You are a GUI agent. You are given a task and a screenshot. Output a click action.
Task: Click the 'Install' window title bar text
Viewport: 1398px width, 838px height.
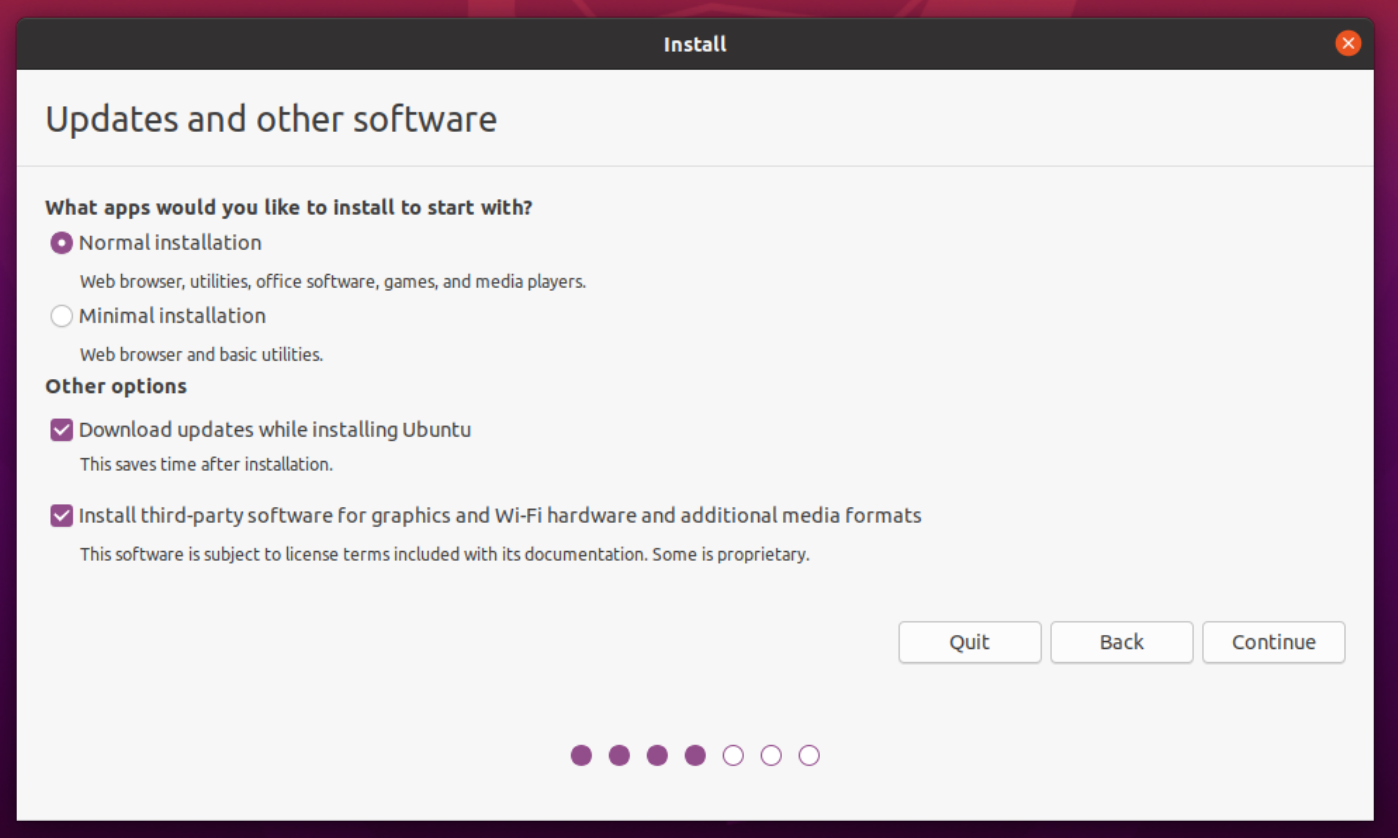[x=695, y=44]
